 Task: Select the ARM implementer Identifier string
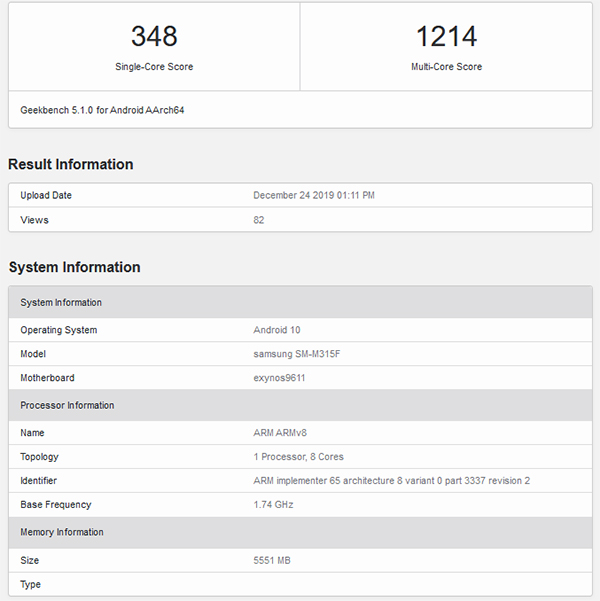[x=391, y=481]
